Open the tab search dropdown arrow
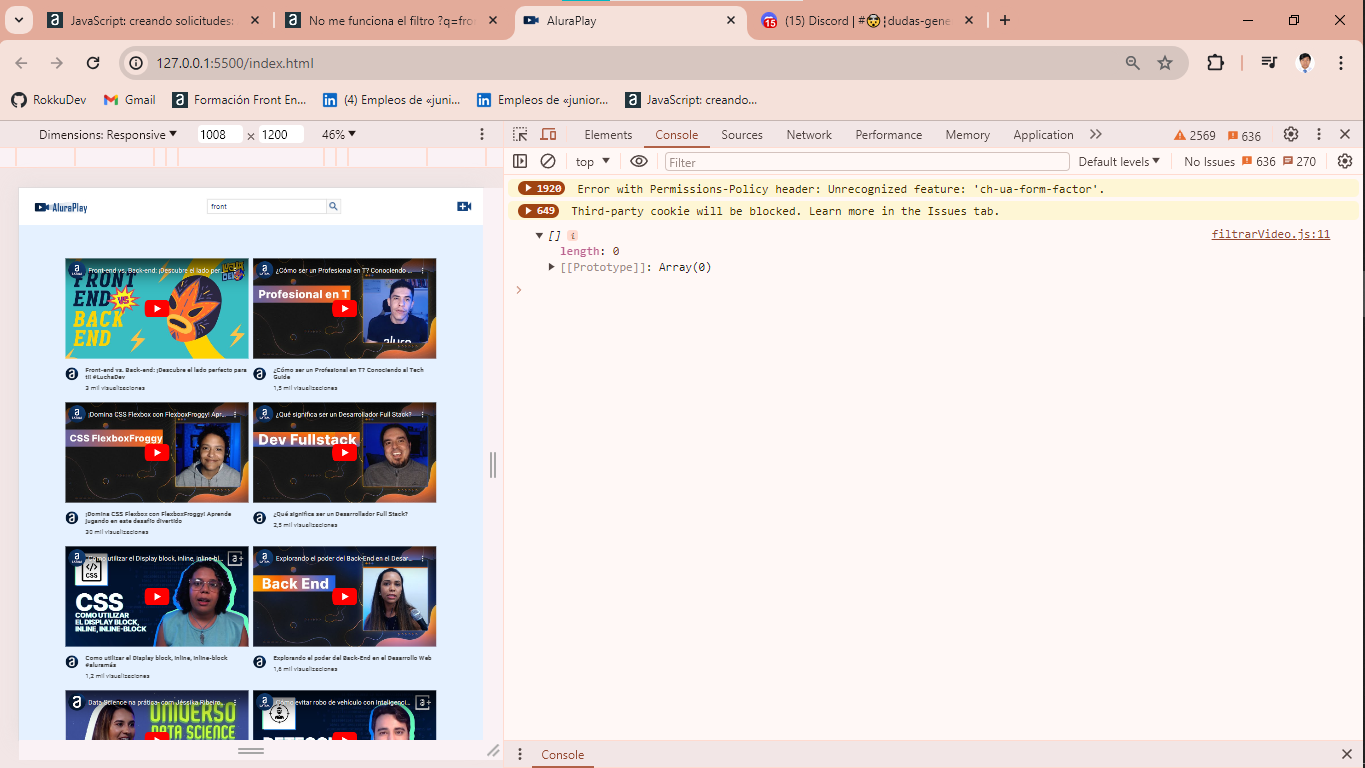 coord(18,20)
